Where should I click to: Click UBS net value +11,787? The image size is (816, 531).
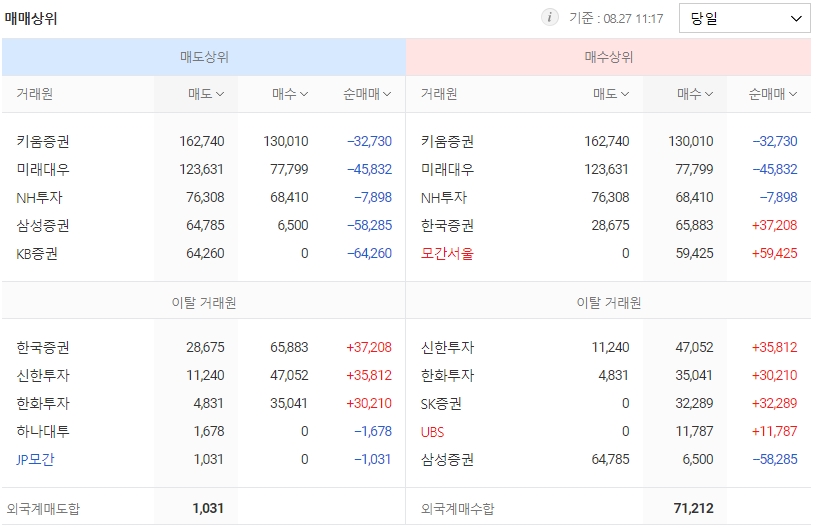(774, 432)
